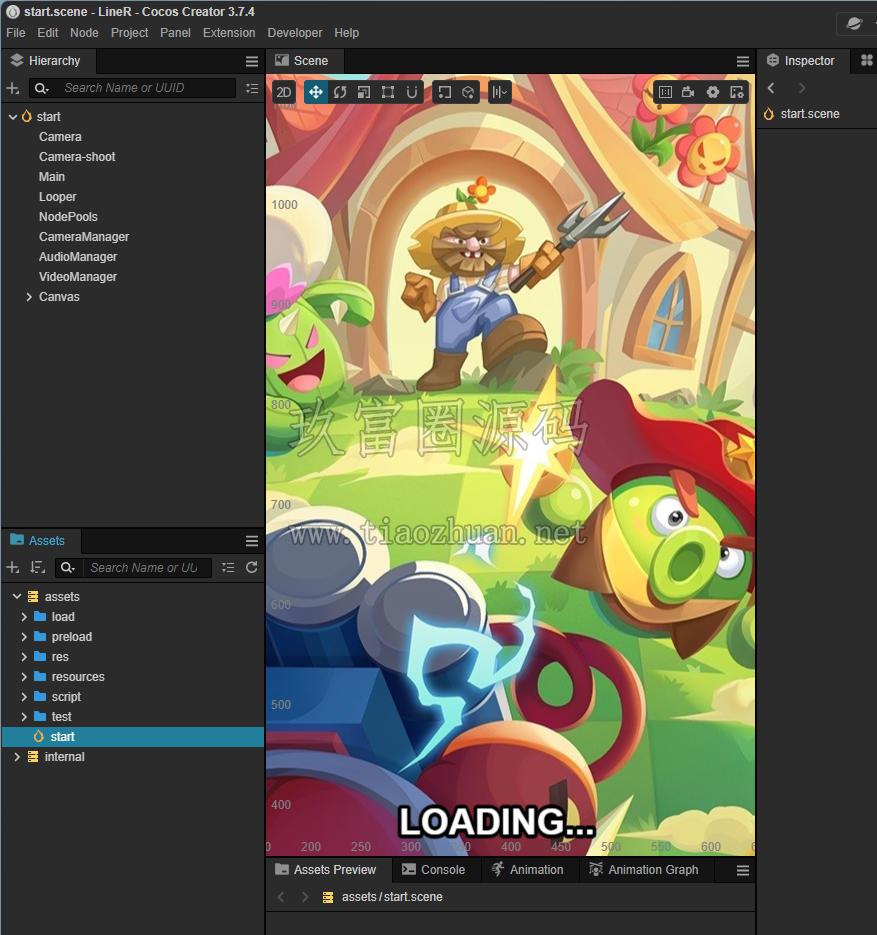Switch to the Animation Graph tab

tap(644, 870)
